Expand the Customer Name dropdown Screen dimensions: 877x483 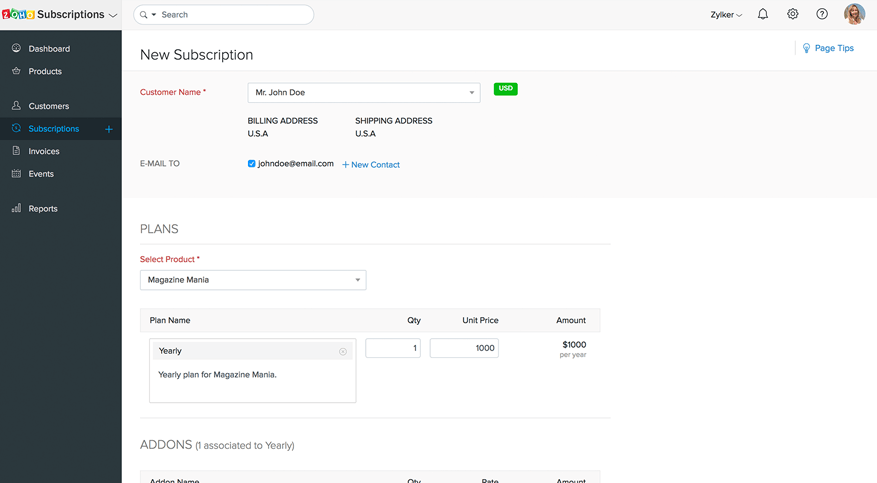click(472, 93)
